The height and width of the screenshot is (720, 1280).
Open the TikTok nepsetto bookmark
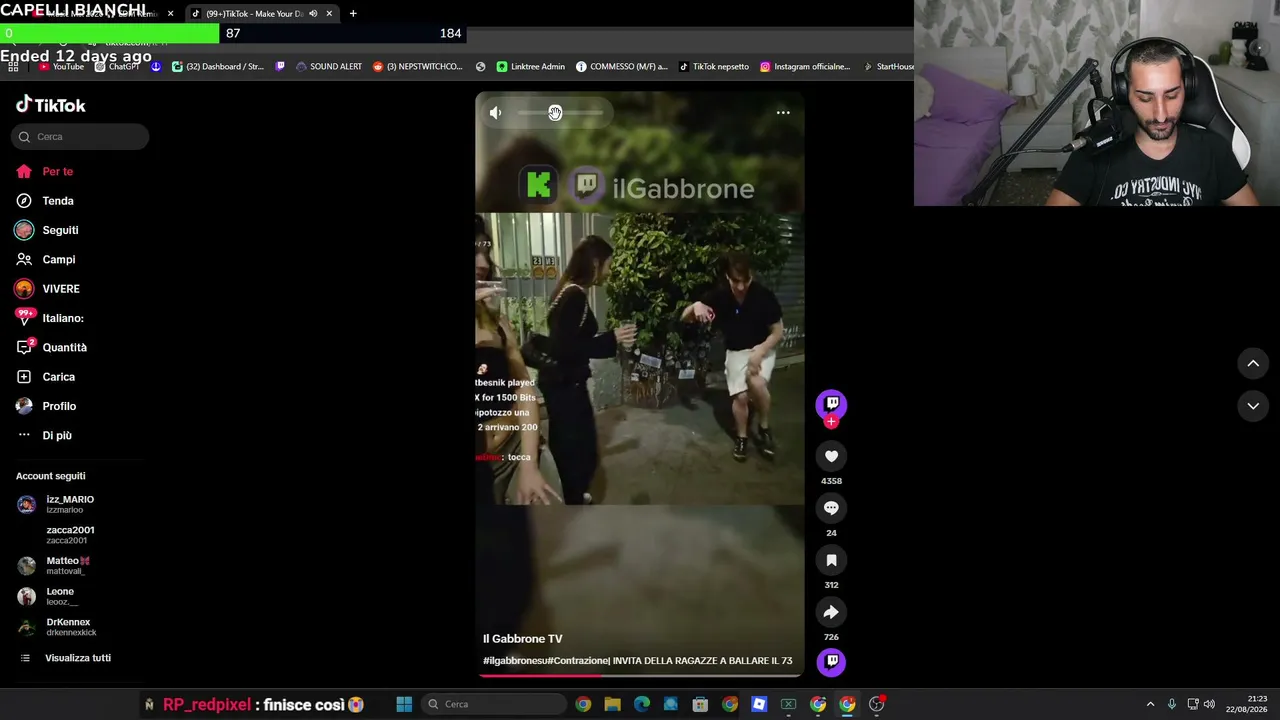714,67
